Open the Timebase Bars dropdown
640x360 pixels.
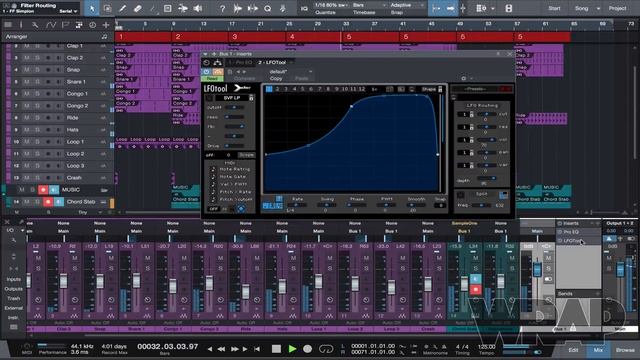(369, 5)
